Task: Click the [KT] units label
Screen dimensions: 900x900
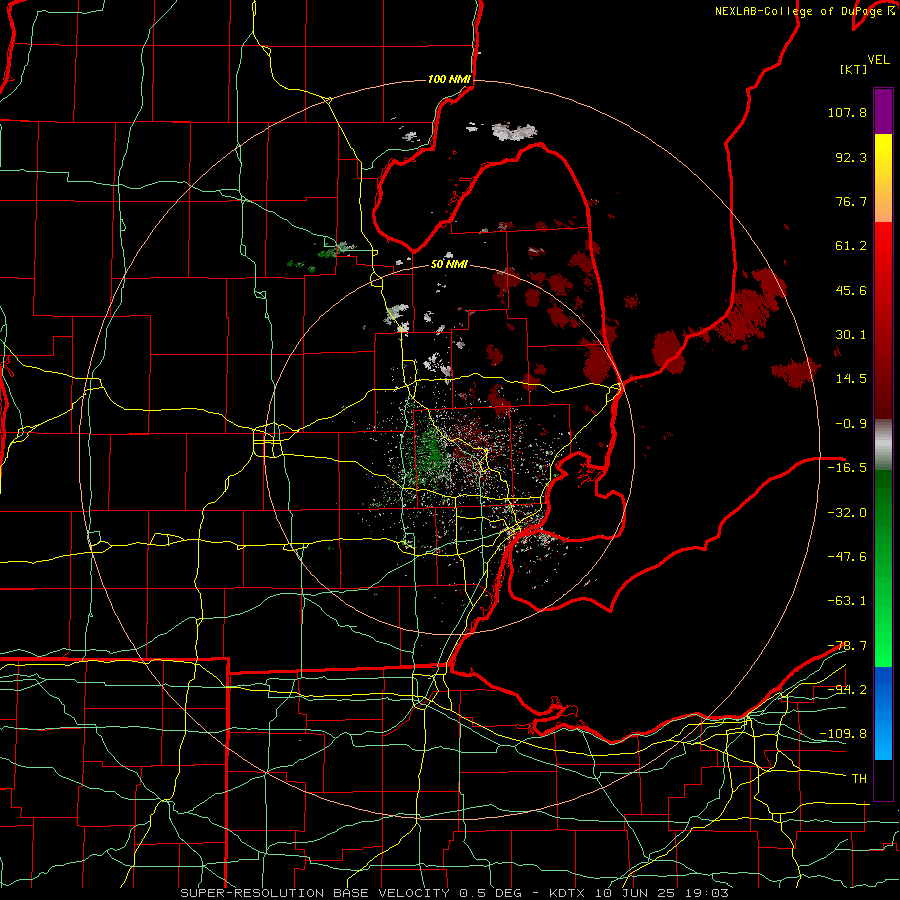Action: (x=853, y=69)
